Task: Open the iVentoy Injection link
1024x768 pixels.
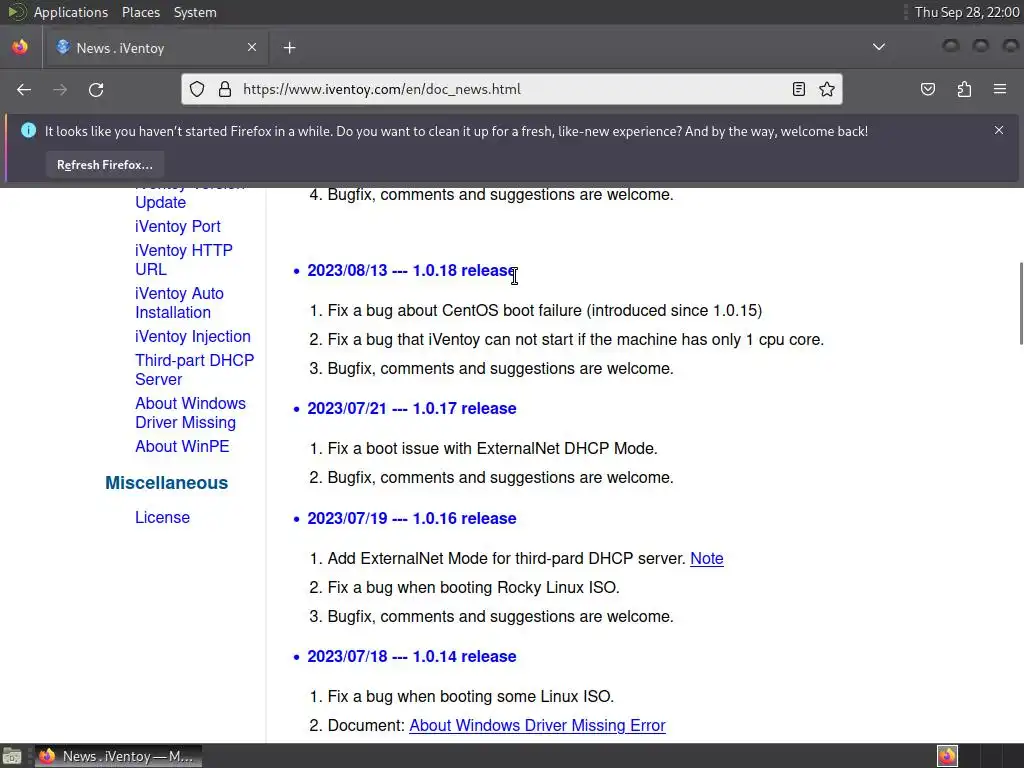Action: [x=193, y=336]
